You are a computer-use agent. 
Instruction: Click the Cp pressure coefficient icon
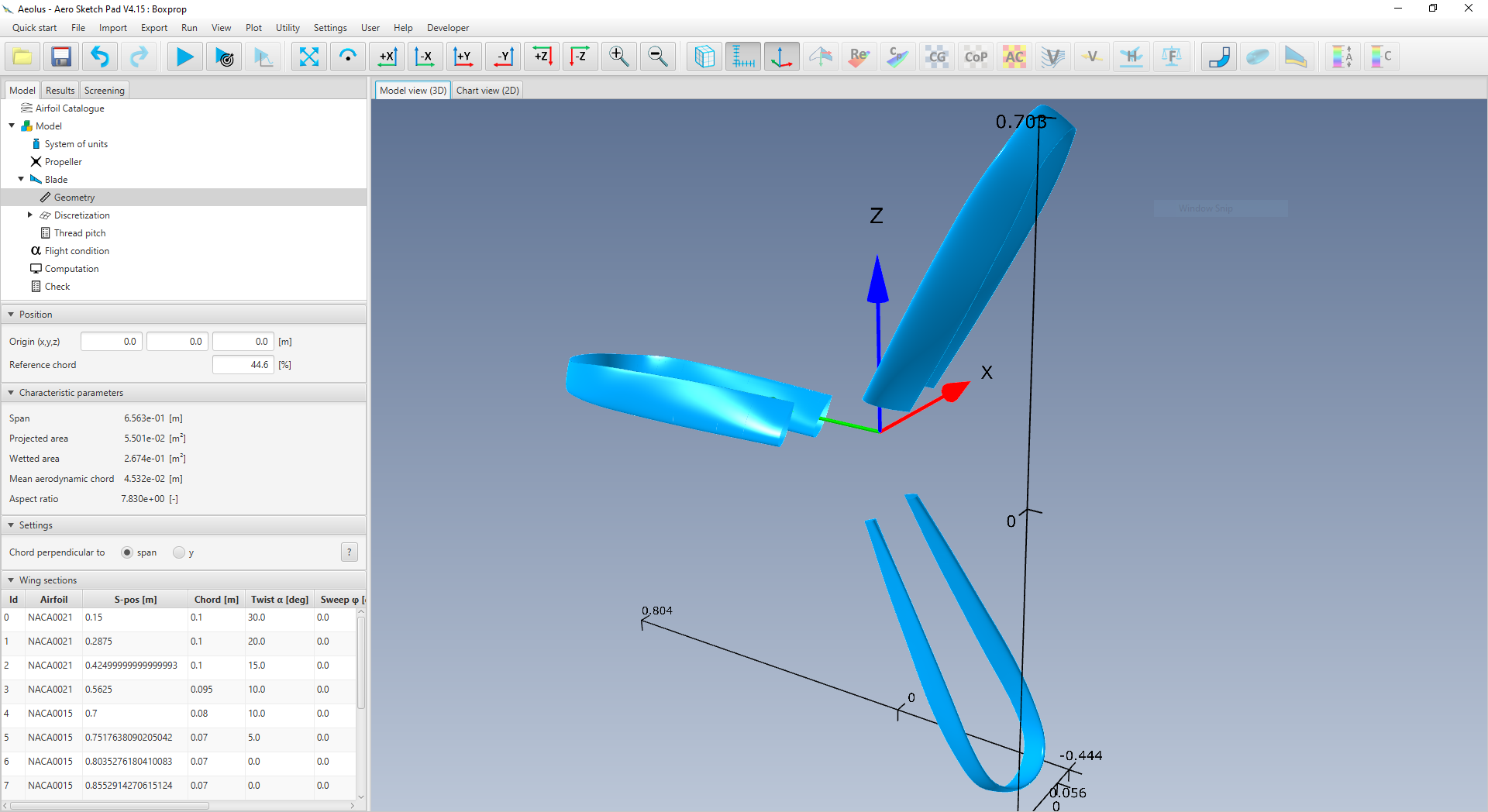tap(897, 56)
